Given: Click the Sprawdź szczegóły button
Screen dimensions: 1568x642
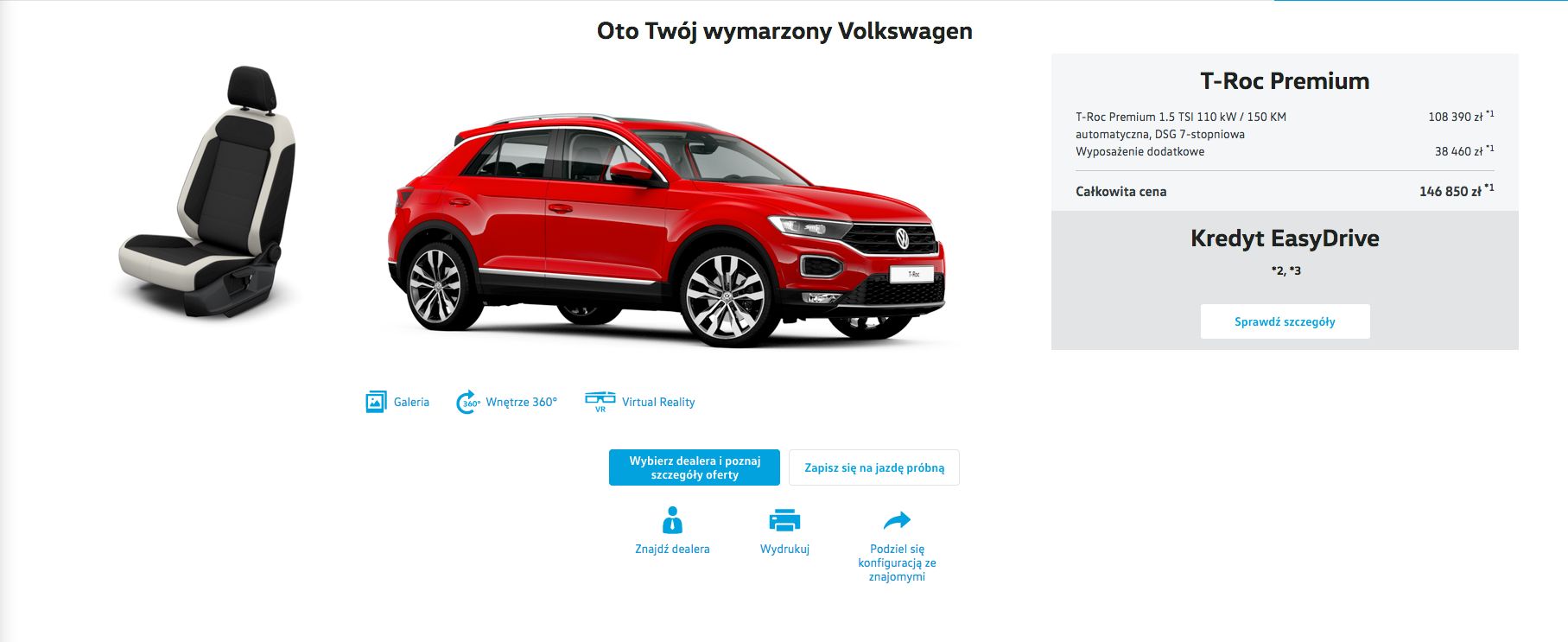Looking at the screenshot, I should (x=1285, y=321).
